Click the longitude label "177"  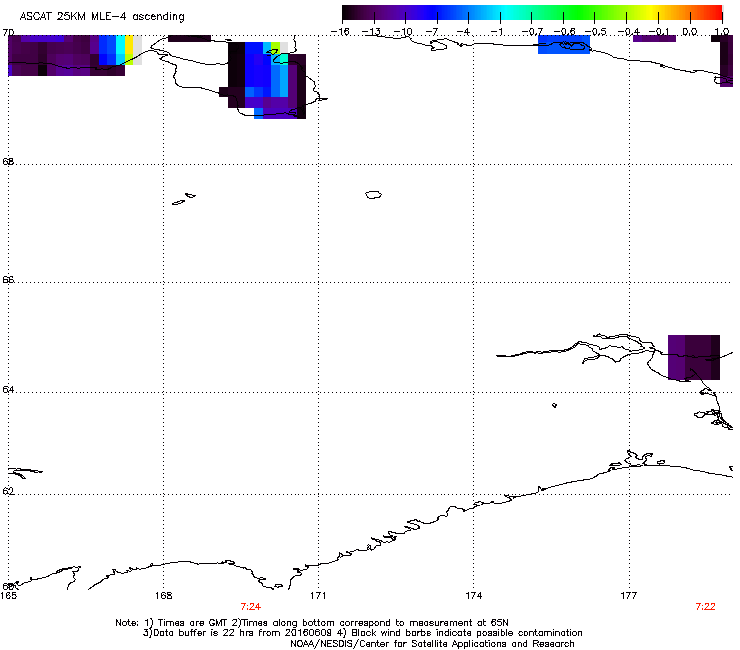(629, 596)
